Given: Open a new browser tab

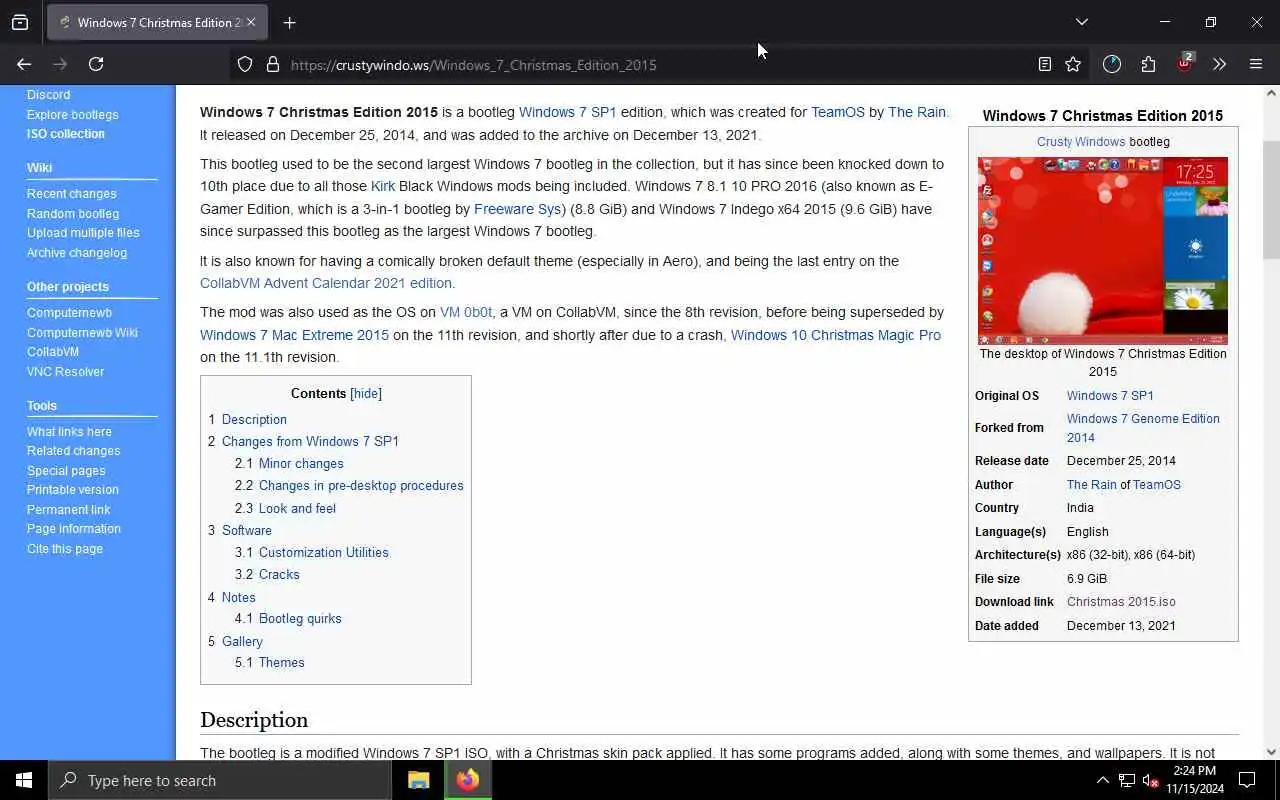Looking at the screenshot, I should click(289, 22).
